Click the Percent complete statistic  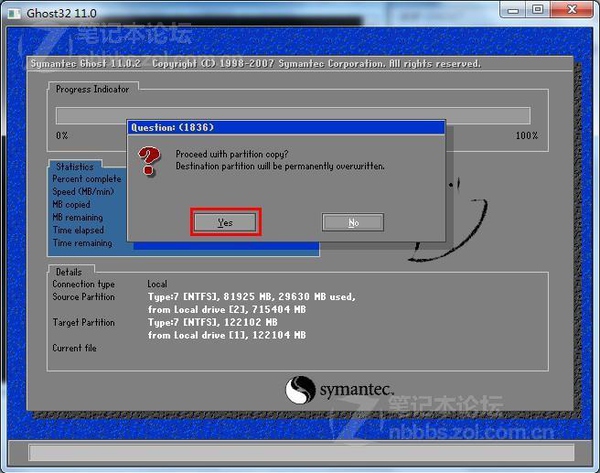click(x=87, y=179)
